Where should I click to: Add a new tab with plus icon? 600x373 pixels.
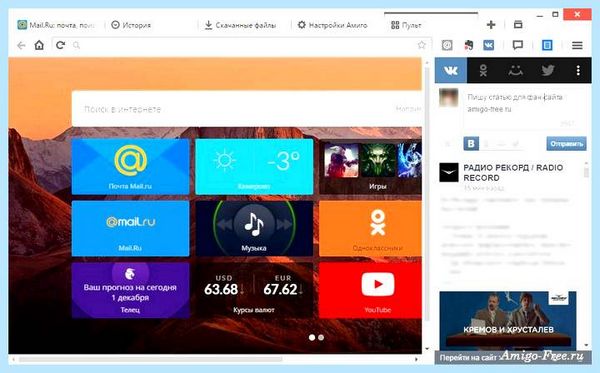tap(491, 25)
